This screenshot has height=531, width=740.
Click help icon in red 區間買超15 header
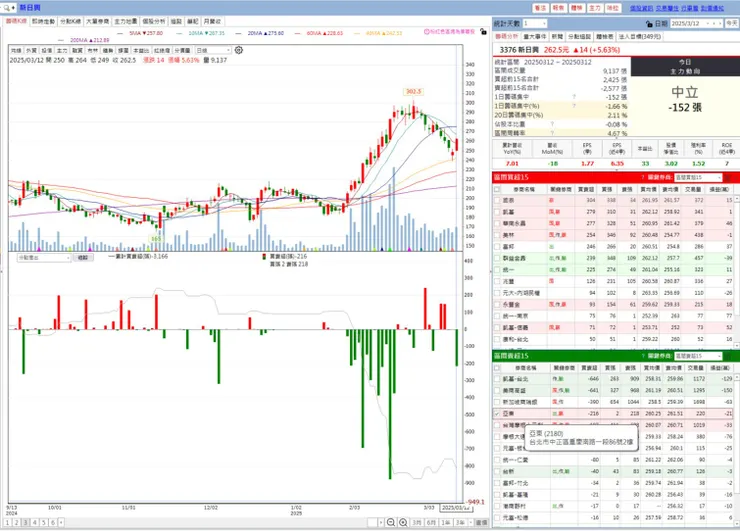click(x=643, y=177)
